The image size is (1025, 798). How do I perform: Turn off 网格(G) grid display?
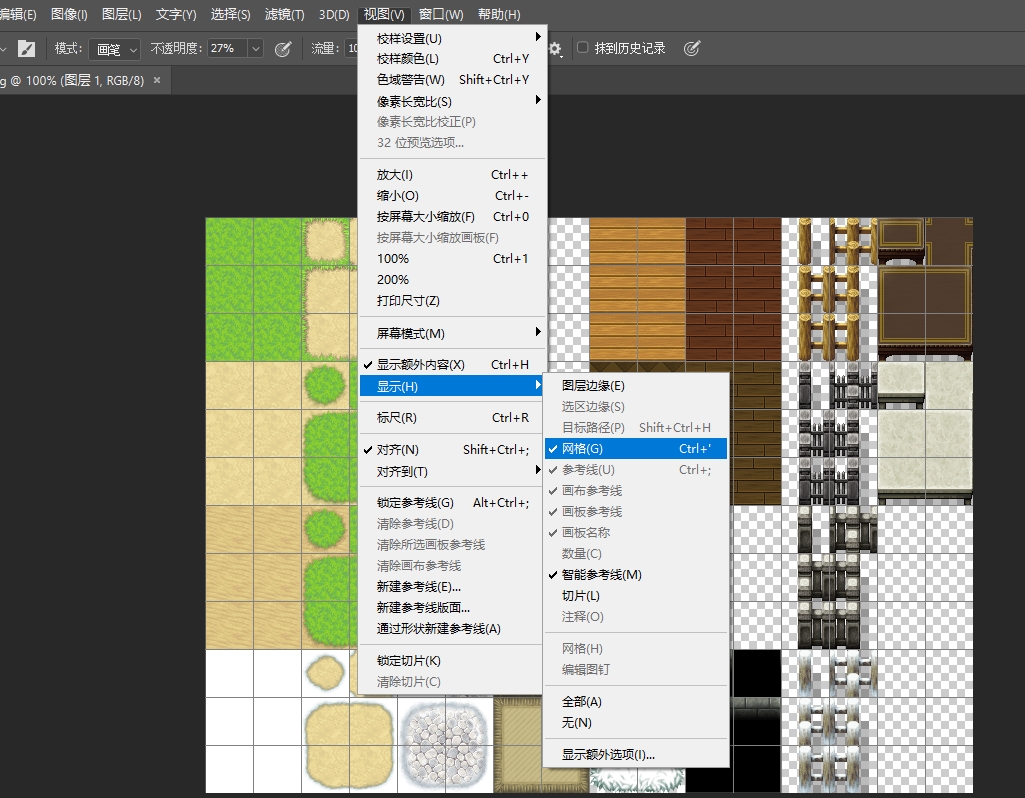point(635,449)
